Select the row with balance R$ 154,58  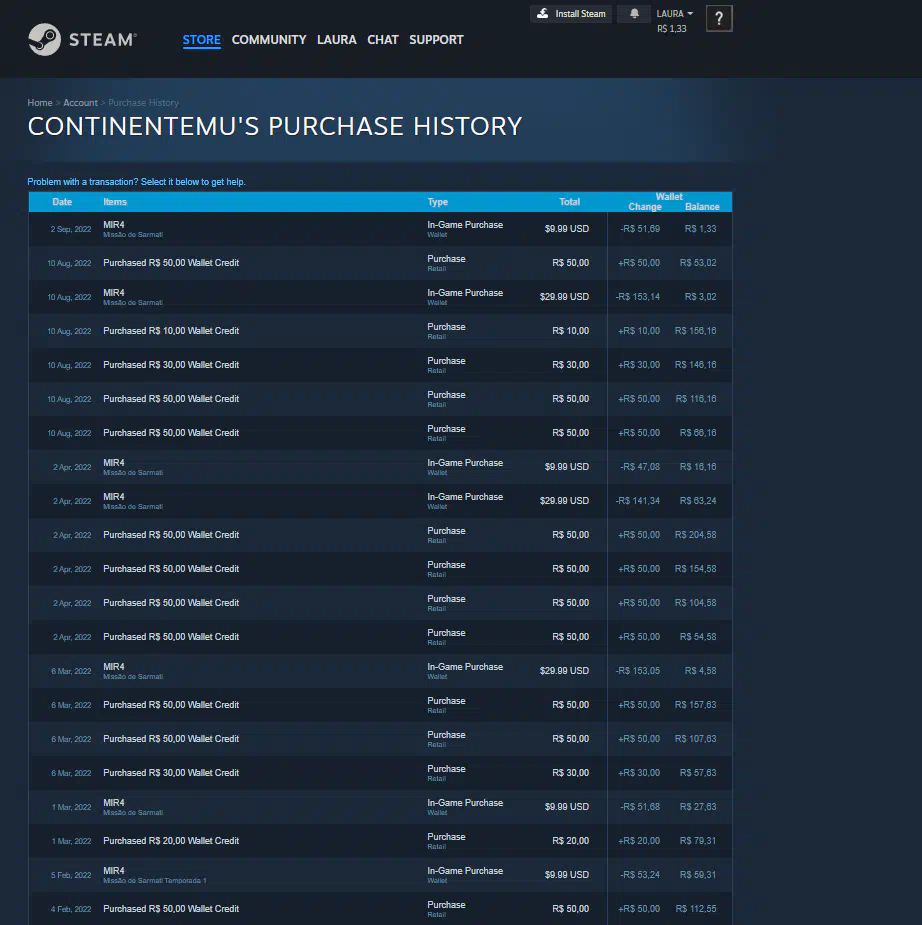tap(380, 569)
